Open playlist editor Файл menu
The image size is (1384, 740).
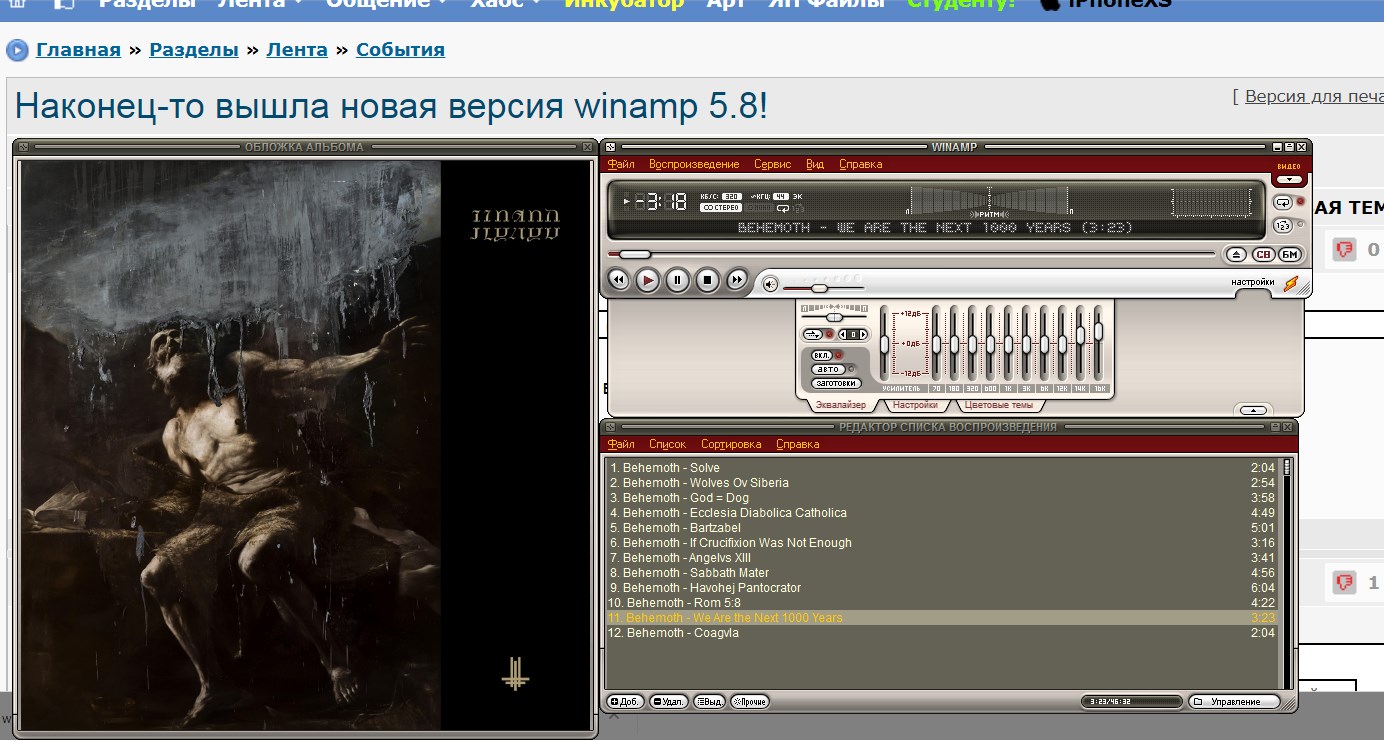620,444
